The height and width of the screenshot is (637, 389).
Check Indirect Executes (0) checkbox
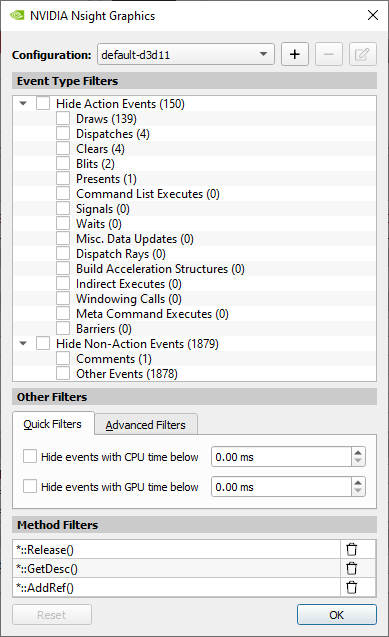click(63, 284)
